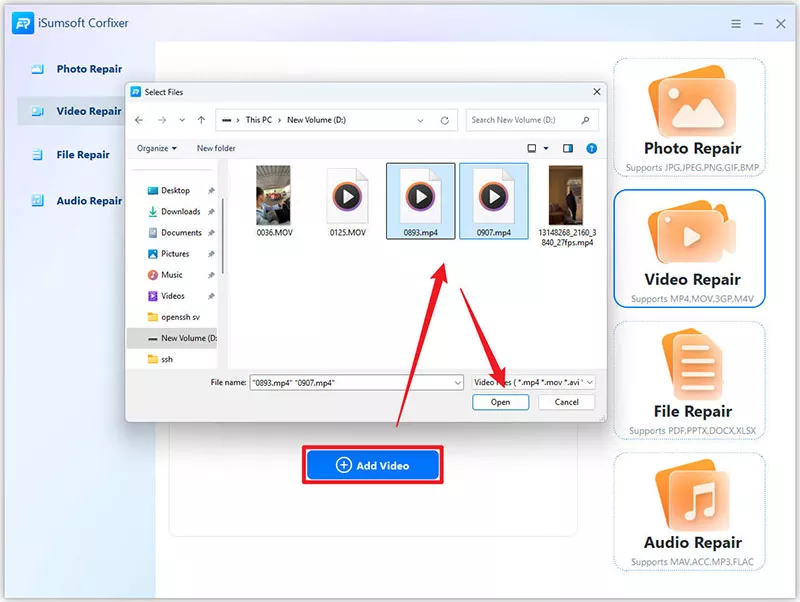Click Cancel in the Select Files dialog
The height and width of the screenshot is (602, 800).
coord(566,402)
